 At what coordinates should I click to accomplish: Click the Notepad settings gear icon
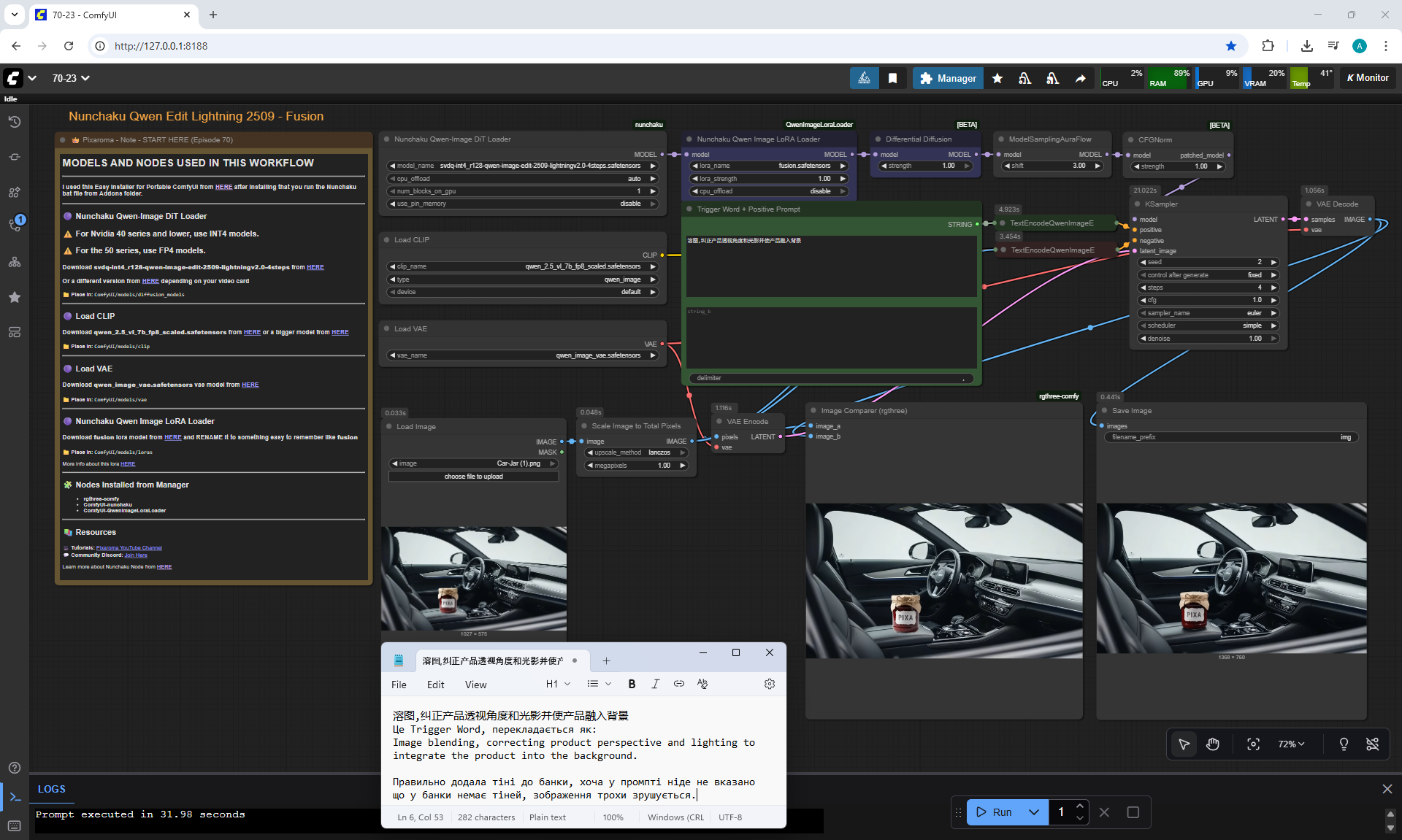point(769,684)
